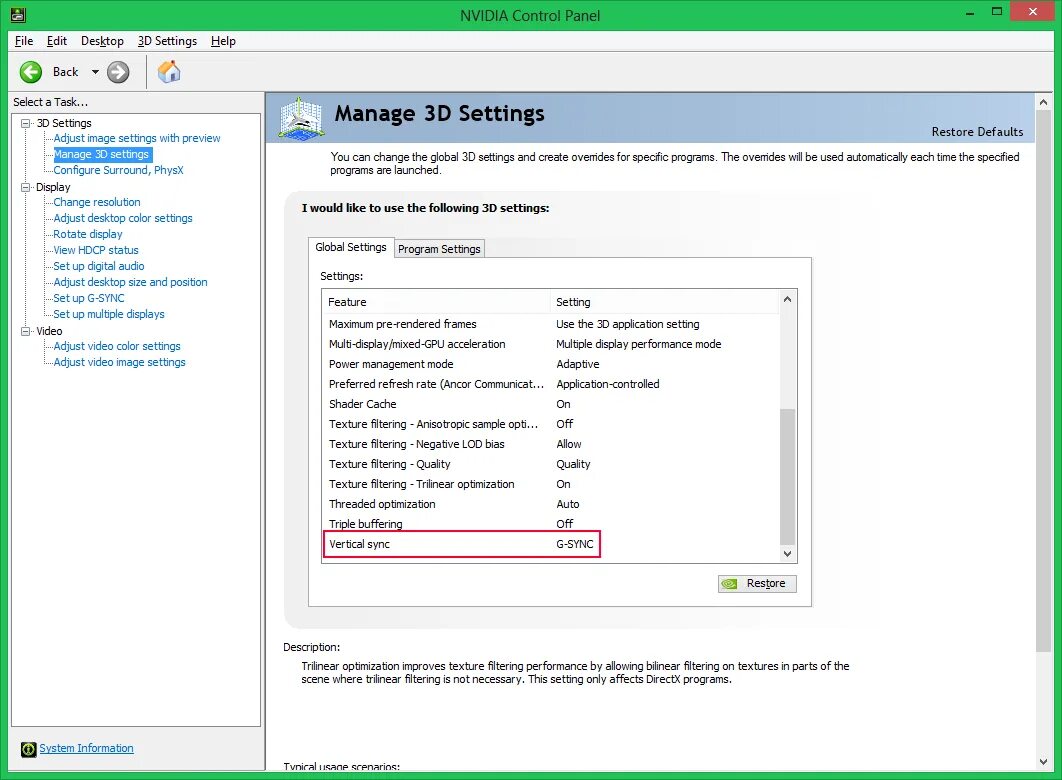Click the Home icon in toolbar
The height and width of the screenshot is (780, 1062).
coord(169,71)
